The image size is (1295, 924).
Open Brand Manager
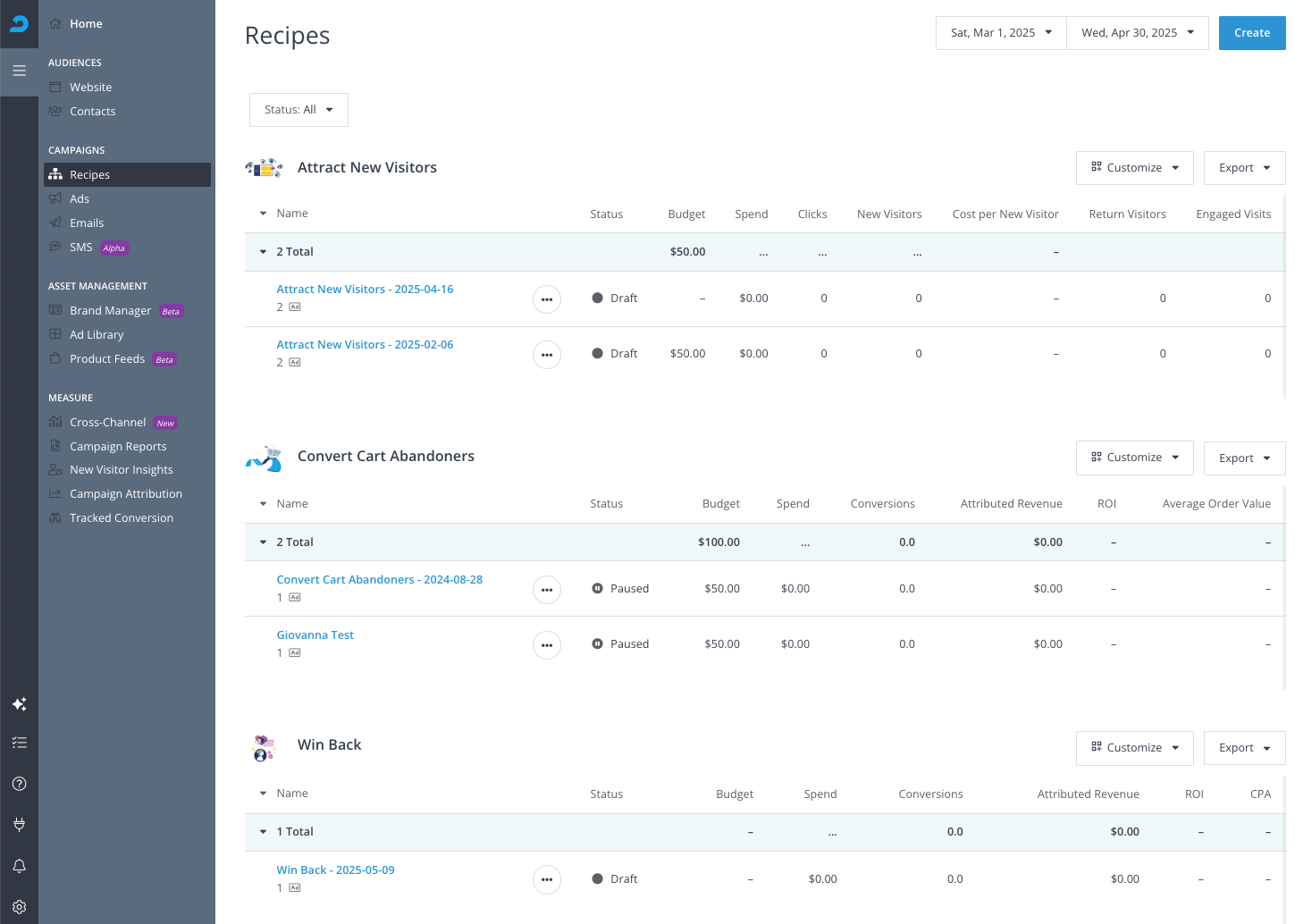[x=115, y=311]
